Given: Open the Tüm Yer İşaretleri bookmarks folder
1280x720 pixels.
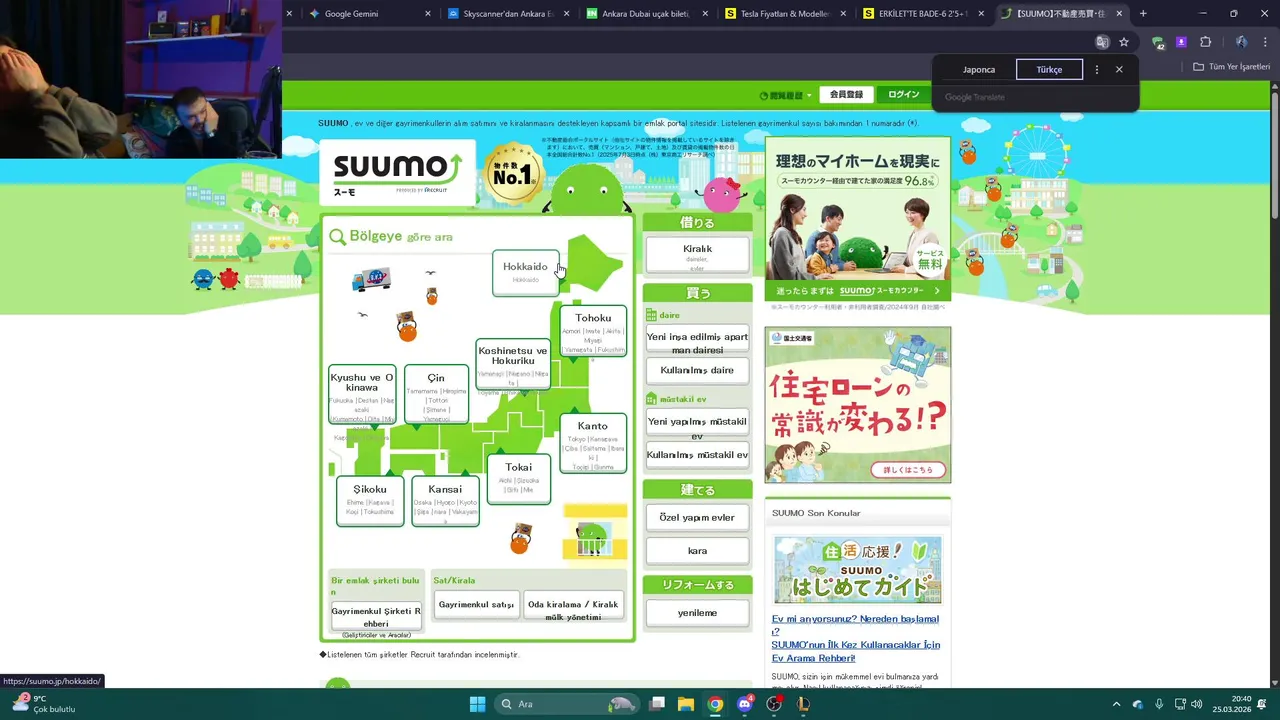Looking at the screenshot, I should coord(1232,67).
